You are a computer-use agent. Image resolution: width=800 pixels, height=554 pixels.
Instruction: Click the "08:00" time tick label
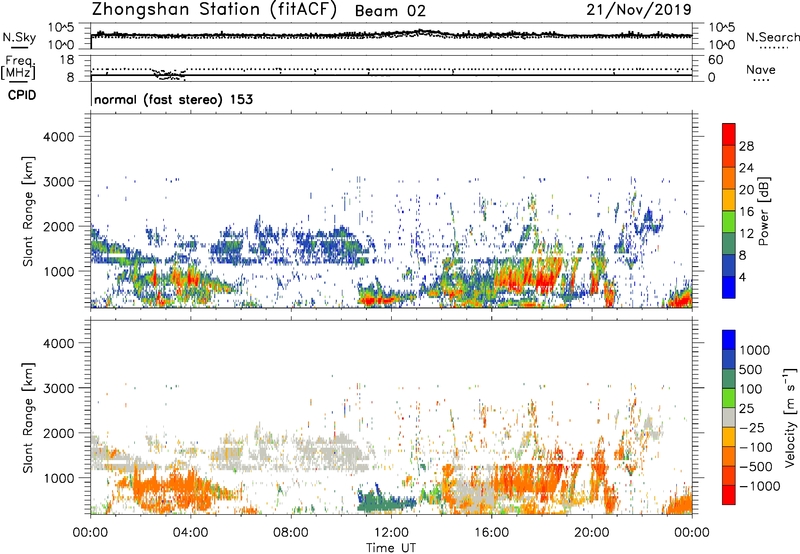pyautogui.click(x=291, y=533)
